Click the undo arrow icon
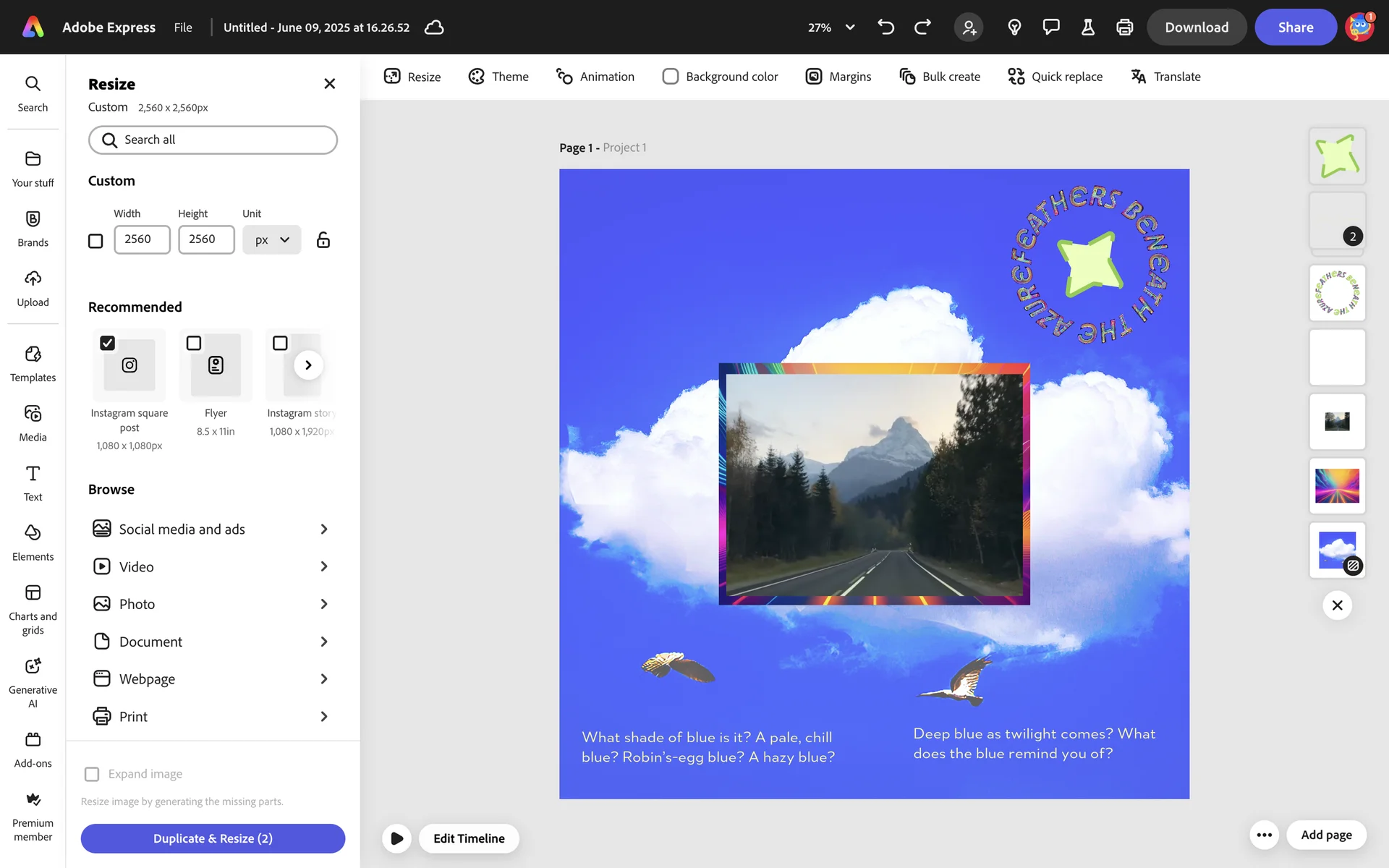The width and height of the screenshot is (1389, 868). click(885, 27)
